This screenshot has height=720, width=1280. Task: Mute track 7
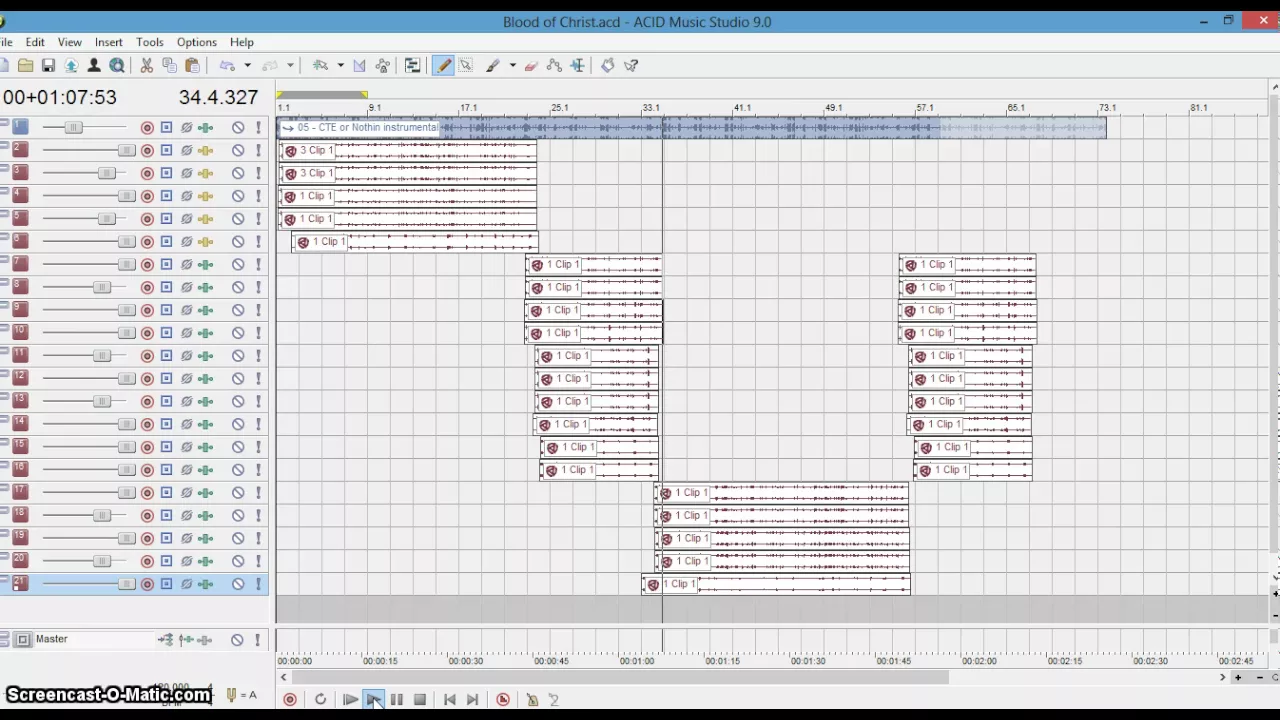tap(238, 264)
